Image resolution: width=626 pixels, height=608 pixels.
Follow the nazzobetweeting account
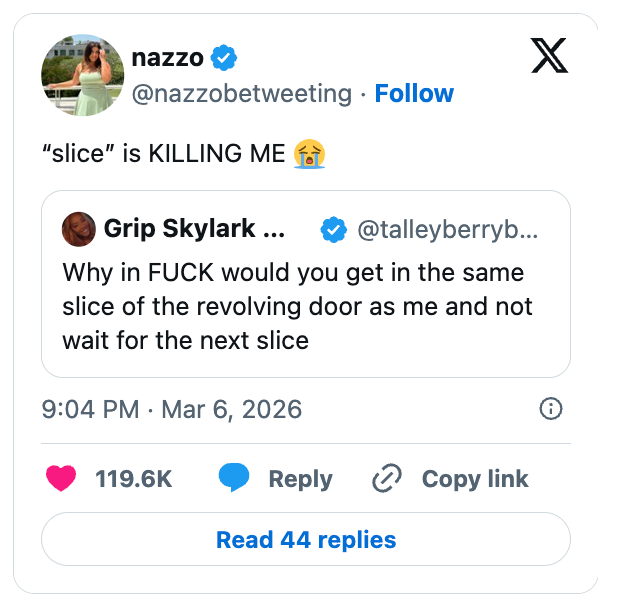[414, 94]
